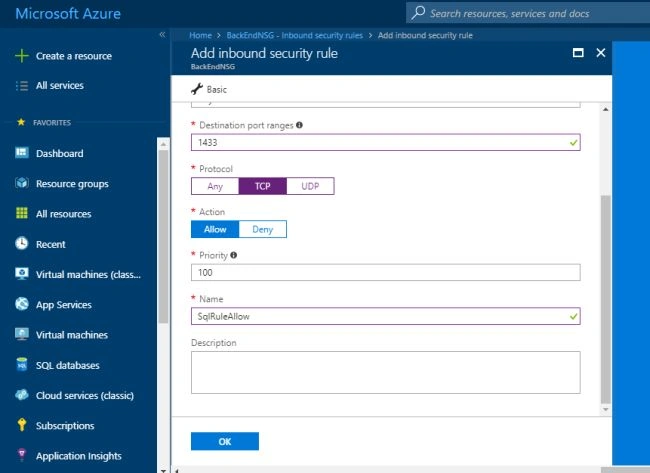This screenshot has width=650, height=473.
Task: Click the blade scrollbar up arrow
Action: (606, 109)
